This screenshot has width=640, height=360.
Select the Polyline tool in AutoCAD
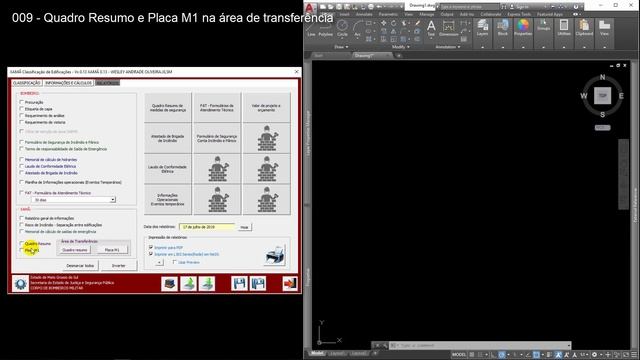[x=325, y=28]
